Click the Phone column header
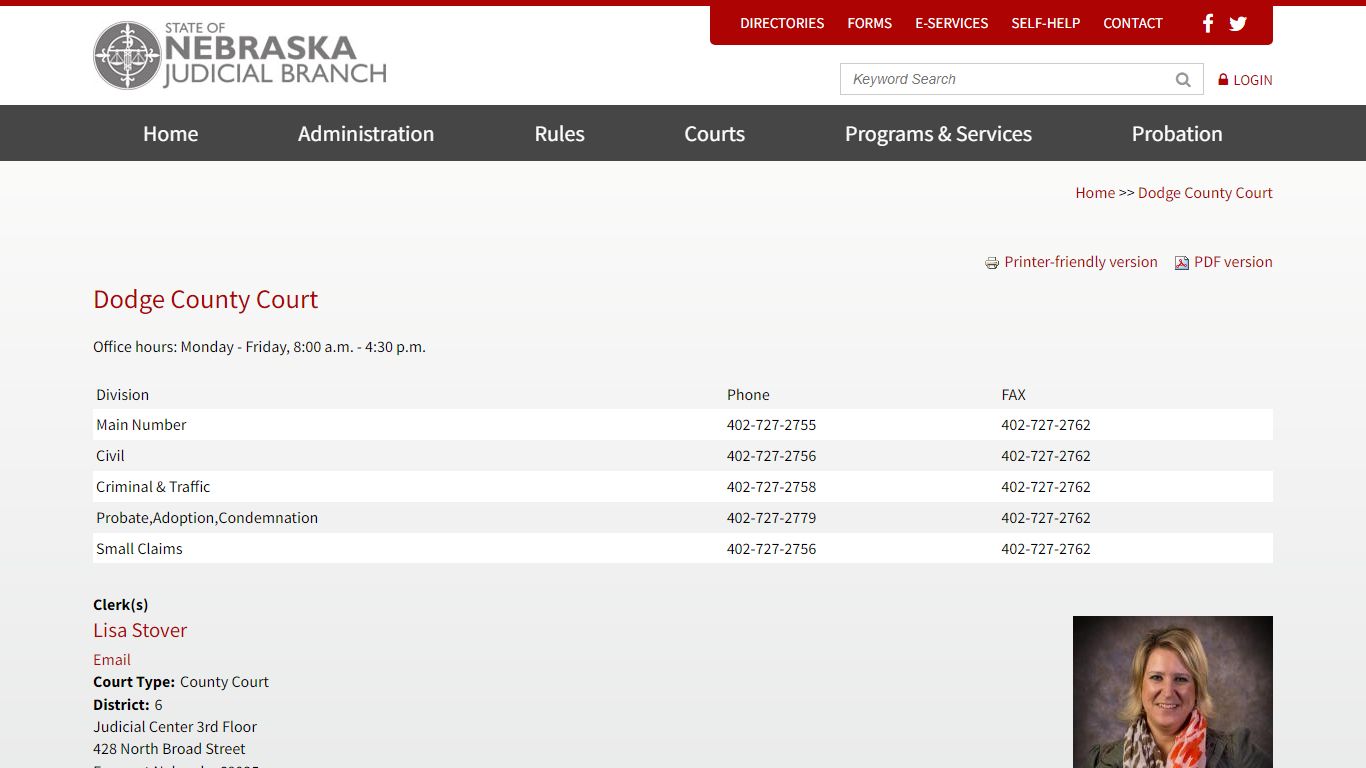Image resolution: width=1366 pixels, height=768 pixels. pyautogui.click(x=748, y=395)
